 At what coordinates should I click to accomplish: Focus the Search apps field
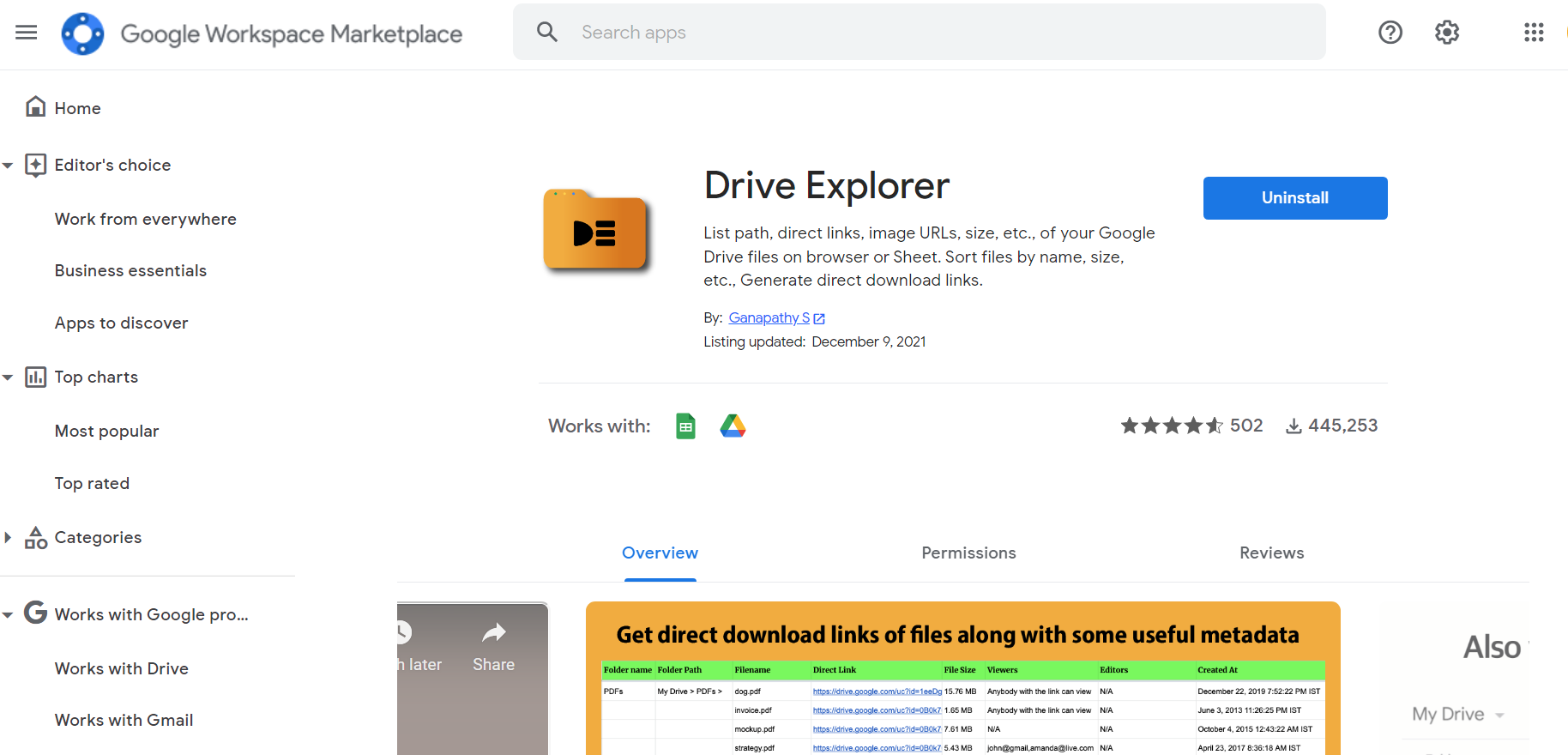click(x=920, y=32)
